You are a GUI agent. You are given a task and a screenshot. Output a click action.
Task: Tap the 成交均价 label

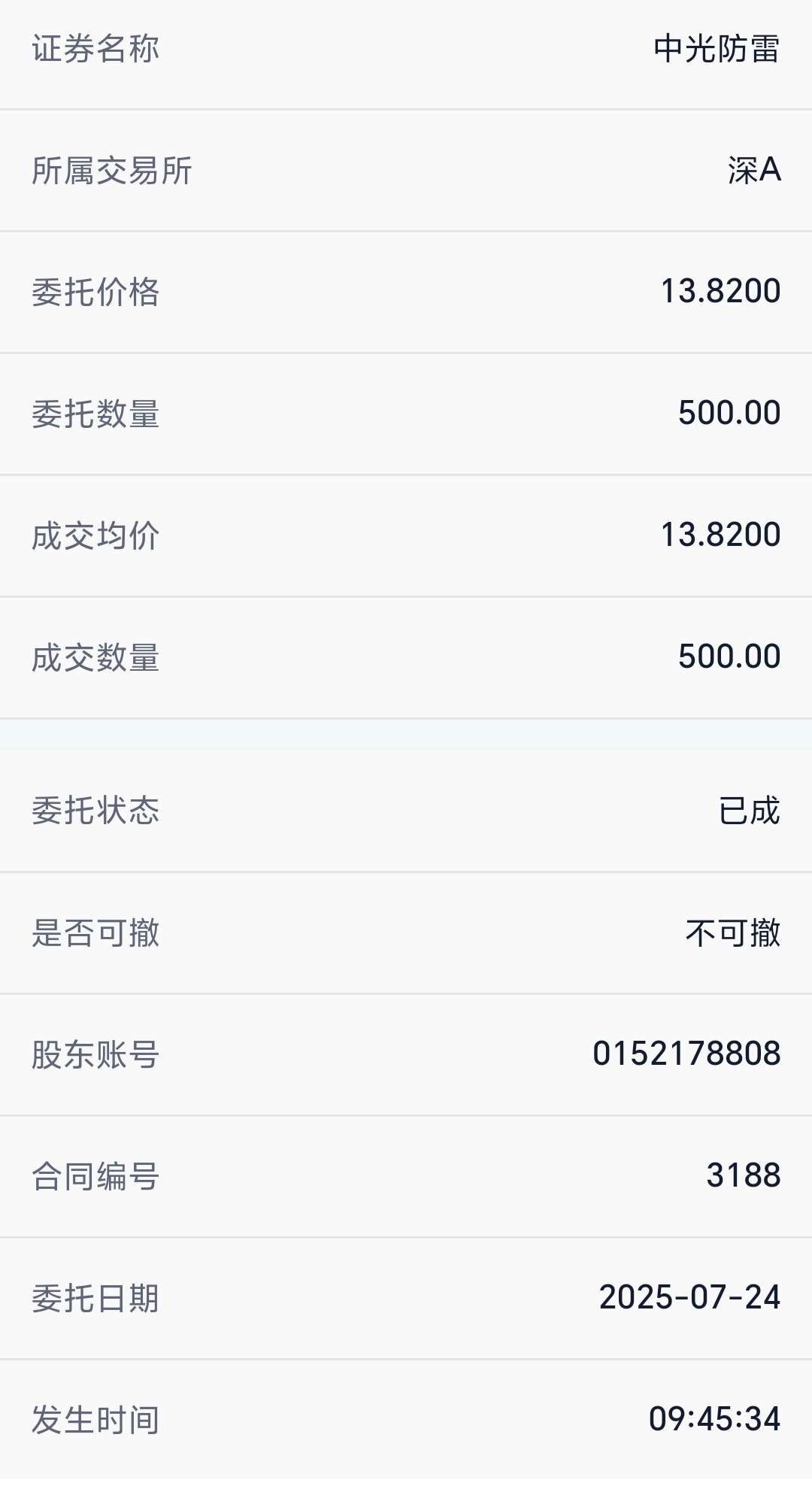pyautogui.click(x=95, y=536)
